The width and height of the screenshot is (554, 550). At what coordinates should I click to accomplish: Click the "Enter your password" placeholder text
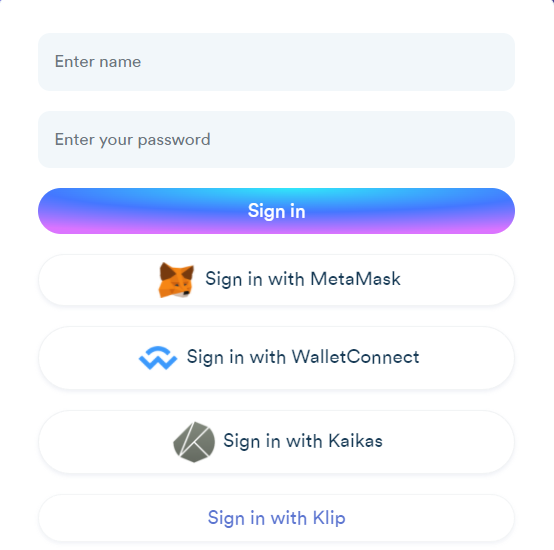coord(132,140)
